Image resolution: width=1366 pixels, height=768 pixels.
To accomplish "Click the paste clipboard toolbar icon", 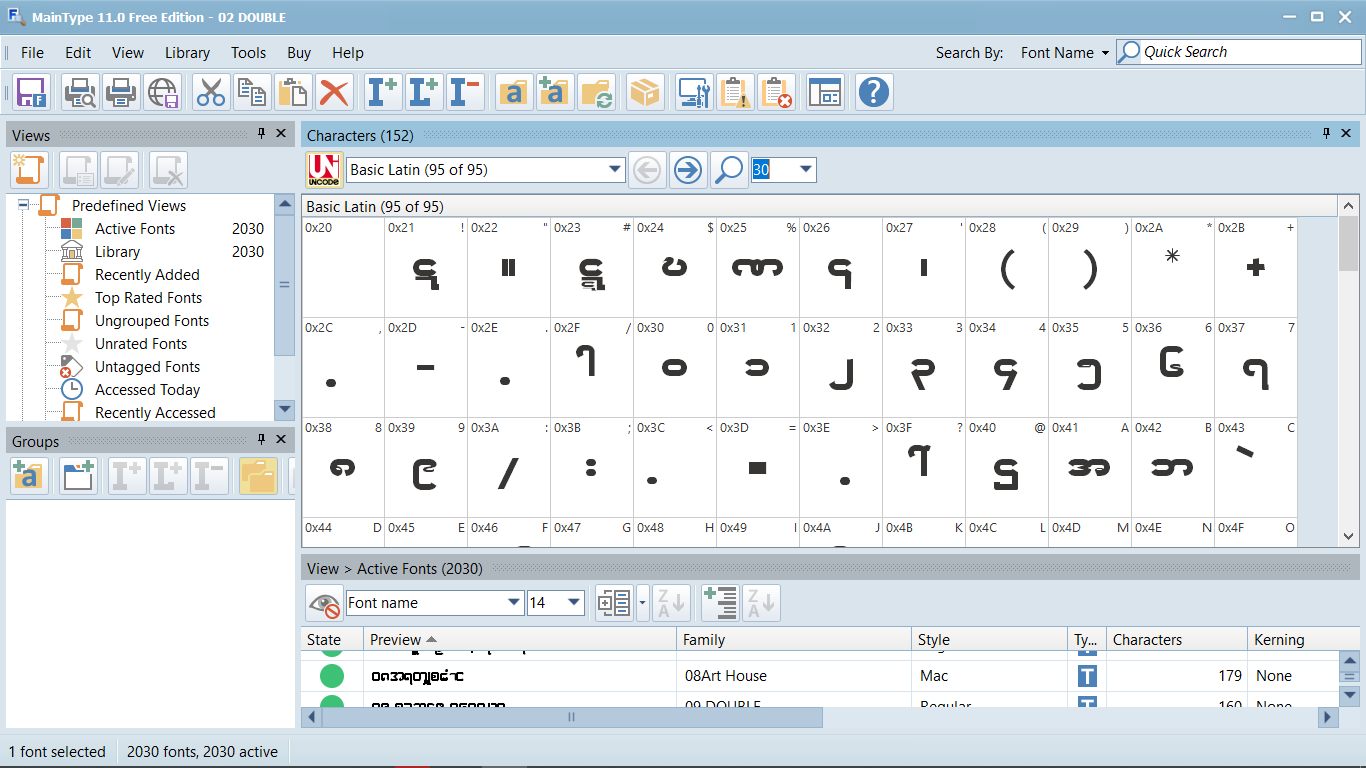I will (x=293, y=93).
